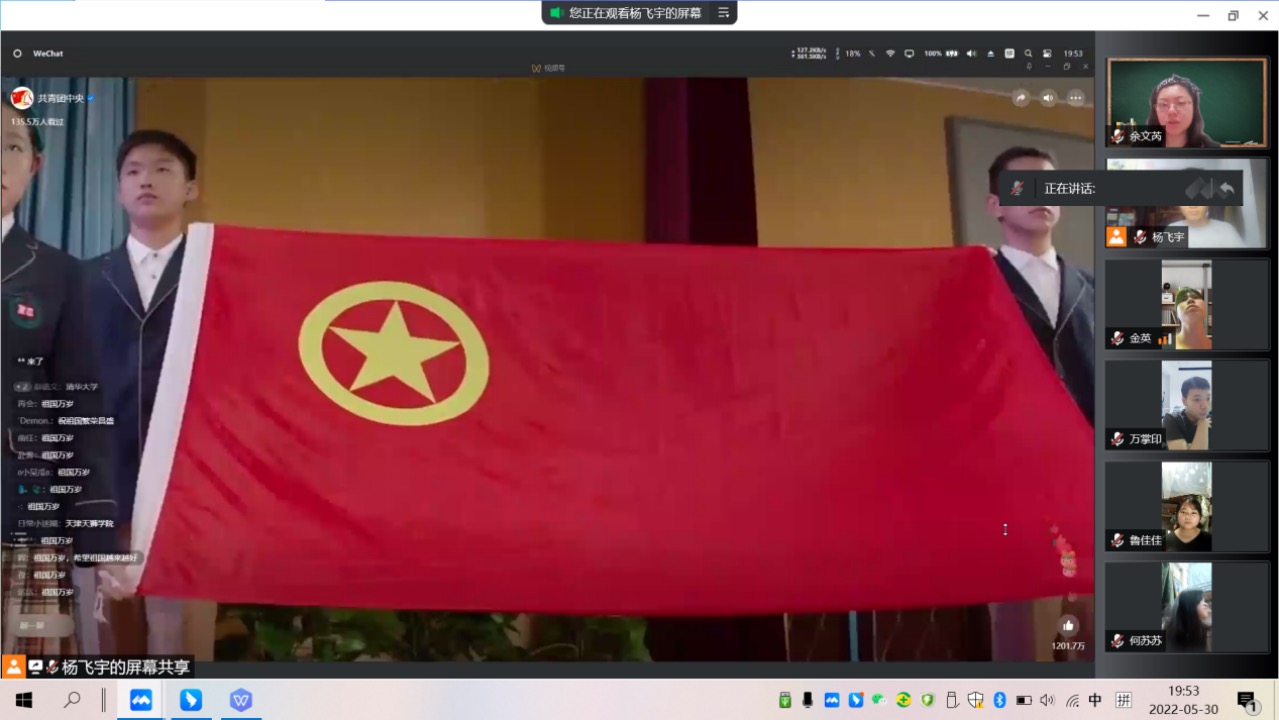Click the WeChat icon in the system tray
The height and width of the screenshot is (720, 1279).
[x=880, y=700]
